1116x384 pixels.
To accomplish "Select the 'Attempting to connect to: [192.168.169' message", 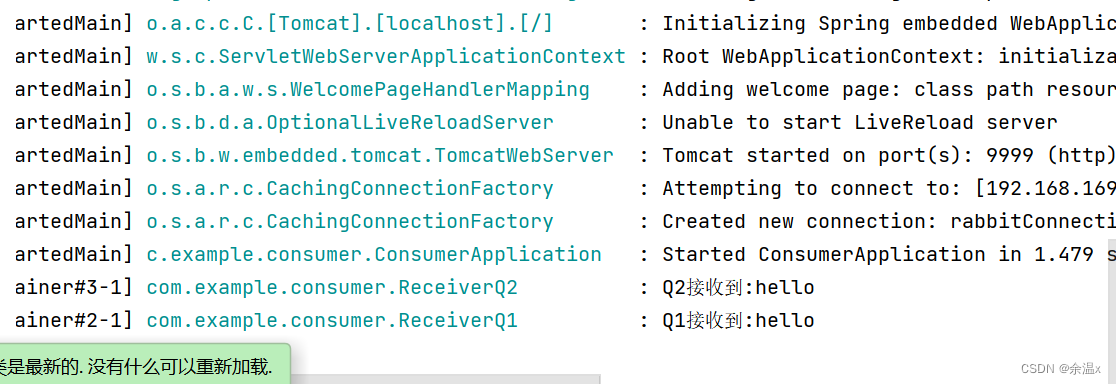I will click(x=889, y=188).
